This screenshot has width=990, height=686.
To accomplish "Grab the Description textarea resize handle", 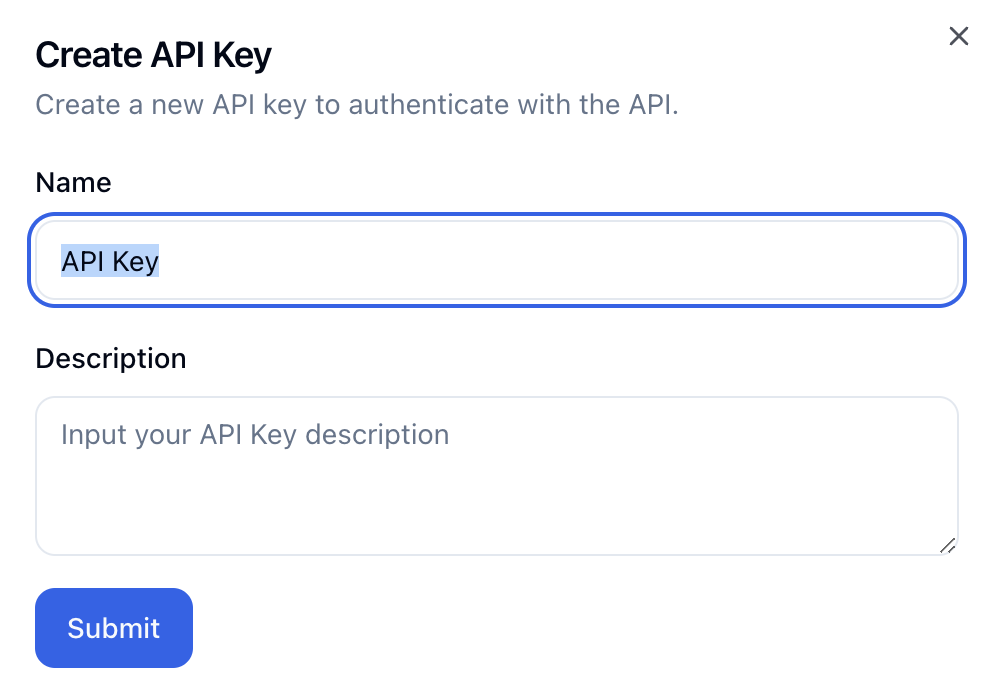I will pos(948,545).
